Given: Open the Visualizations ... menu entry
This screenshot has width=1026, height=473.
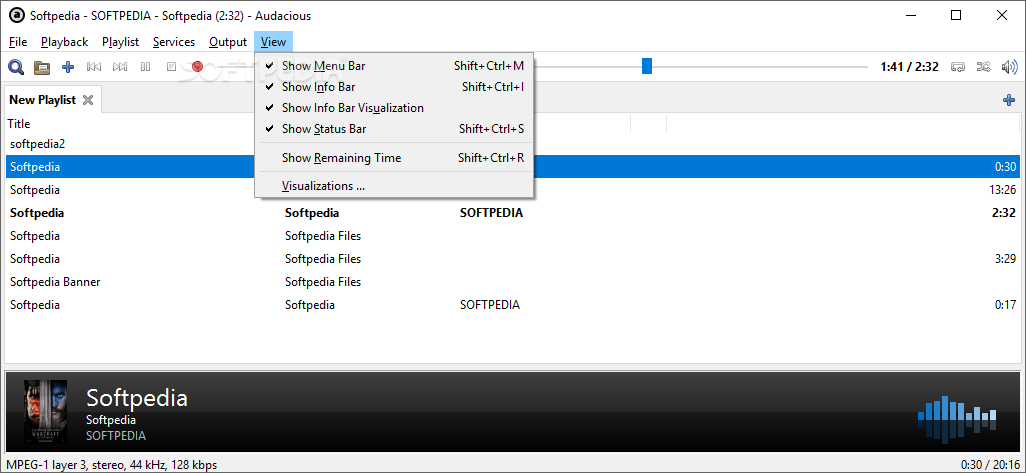Looking at the screenshot, I should coord(395,186).
